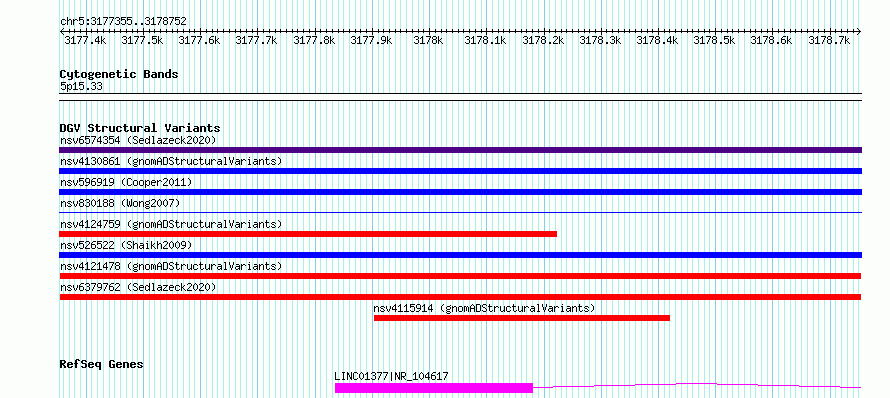Screen dimensions: 890x398
Task: Open nsv4121478 (gnomADStructuralVariants) variant label
Action: click(171, 266)
